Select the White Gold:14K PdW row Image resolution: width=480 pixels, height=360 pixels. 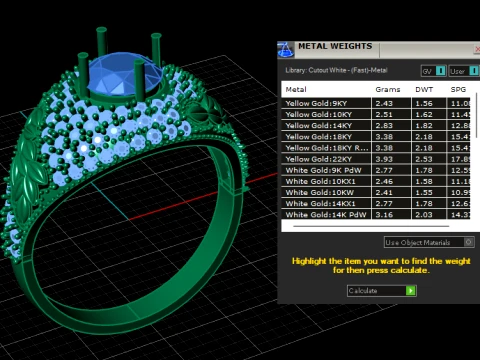(x=376, y=215)
